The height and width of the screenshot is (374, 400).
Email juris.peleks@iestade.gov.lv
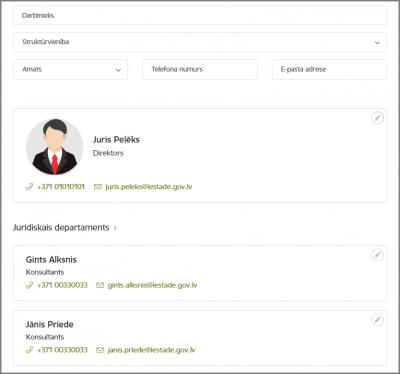coord(149,187)
